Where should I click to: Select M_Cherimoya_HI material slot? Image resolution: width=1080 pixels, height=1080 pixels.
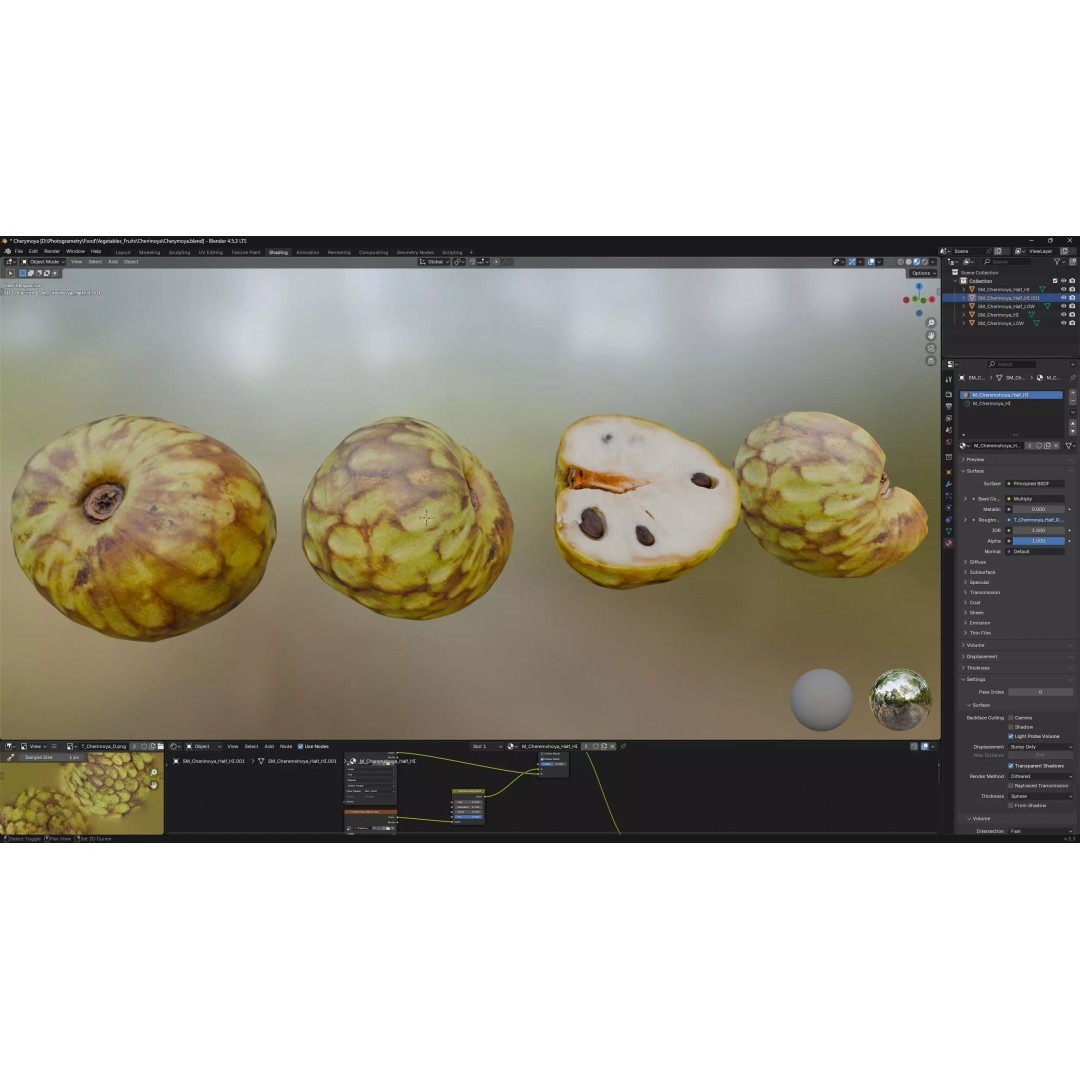1010,404
